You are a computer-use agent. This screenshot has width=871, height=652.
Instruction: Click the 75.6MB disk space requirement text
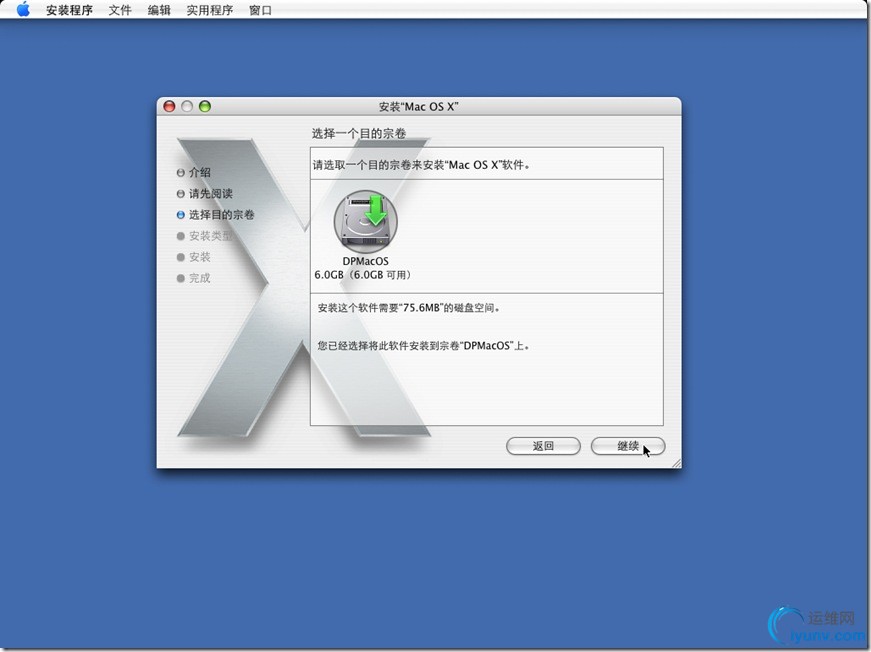click(x=409, y=308)
